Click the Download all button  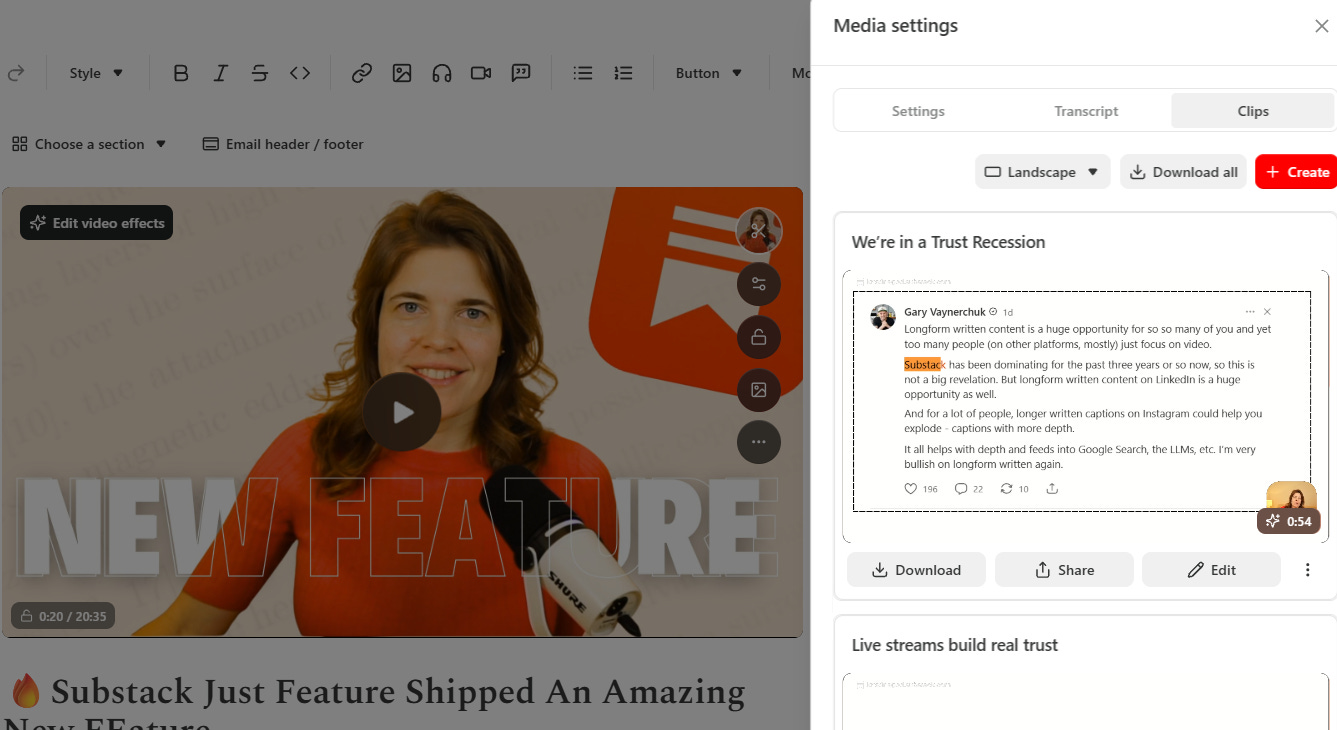point(1184,172)
